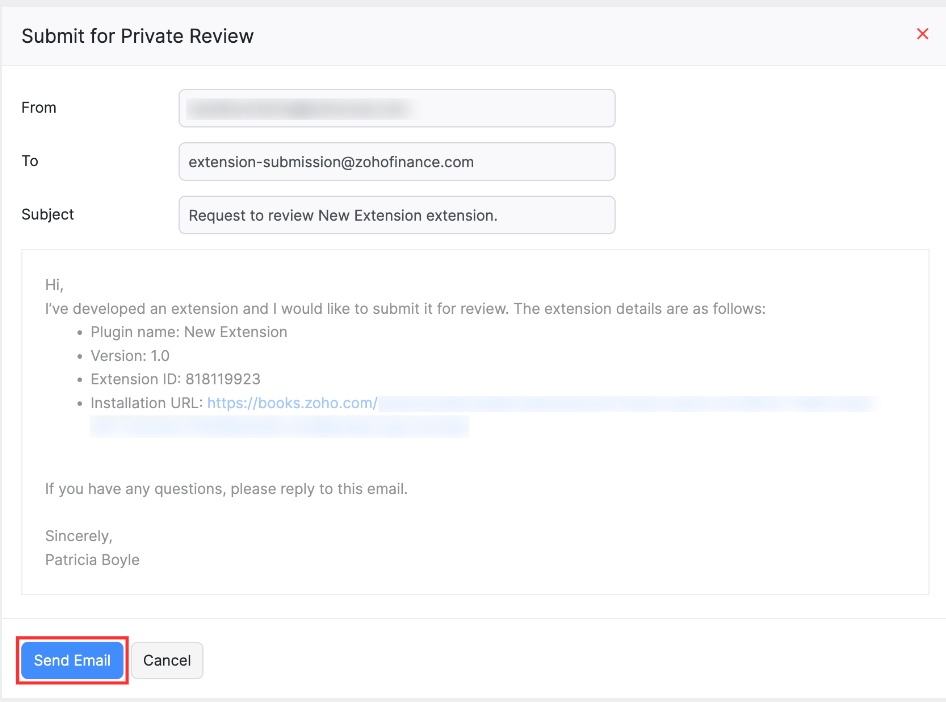Click the dialog title Submit for Private Review
The image size is (946, 702).
(x=138, y=36)
